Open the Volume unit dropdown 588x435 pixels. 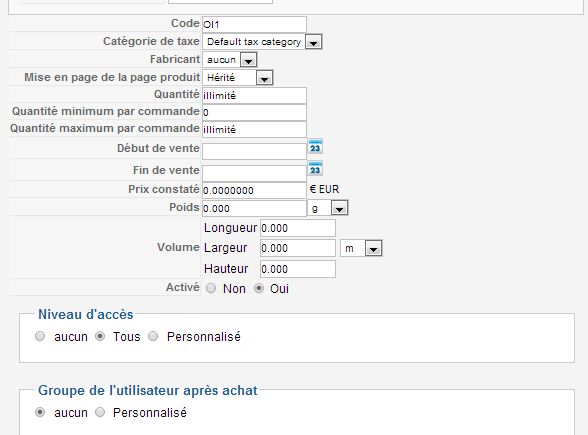click(361, 249)
